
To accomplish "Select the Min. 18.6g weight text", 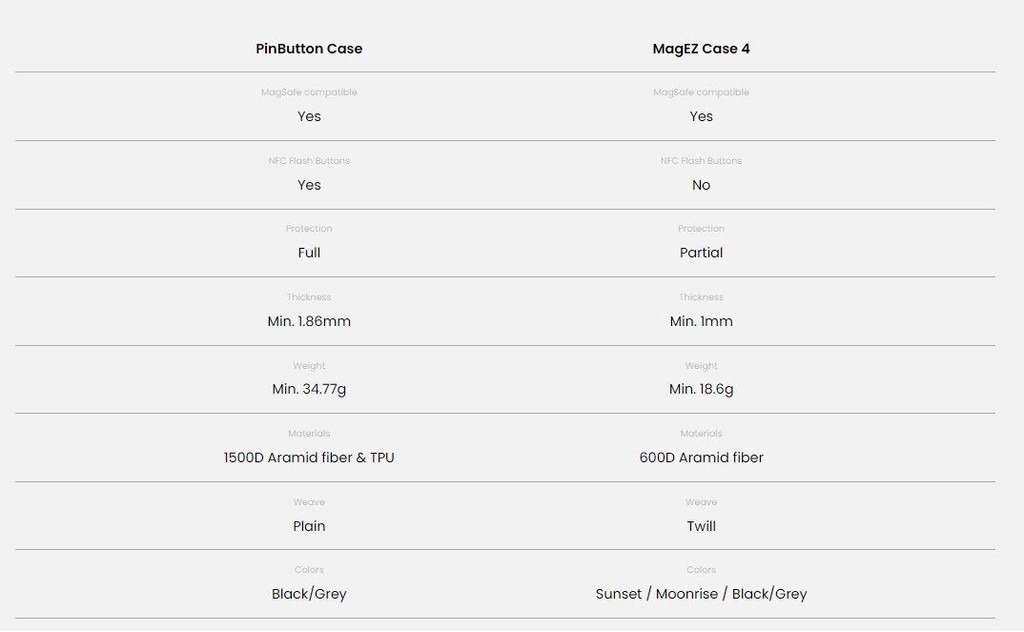I will [x=701, y=389].
